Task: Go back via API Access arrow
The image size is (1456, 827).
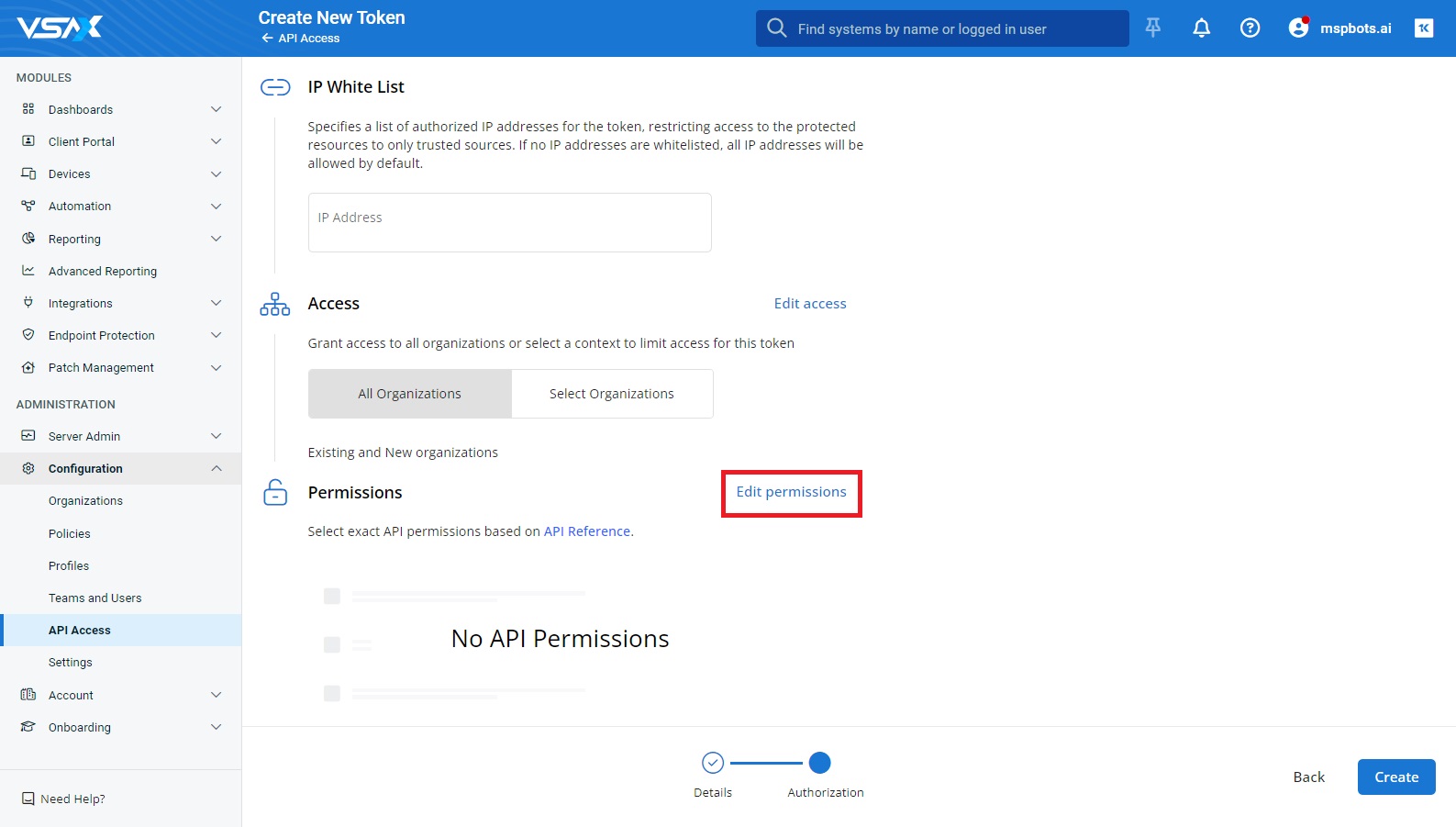Action: coord(267,39)
